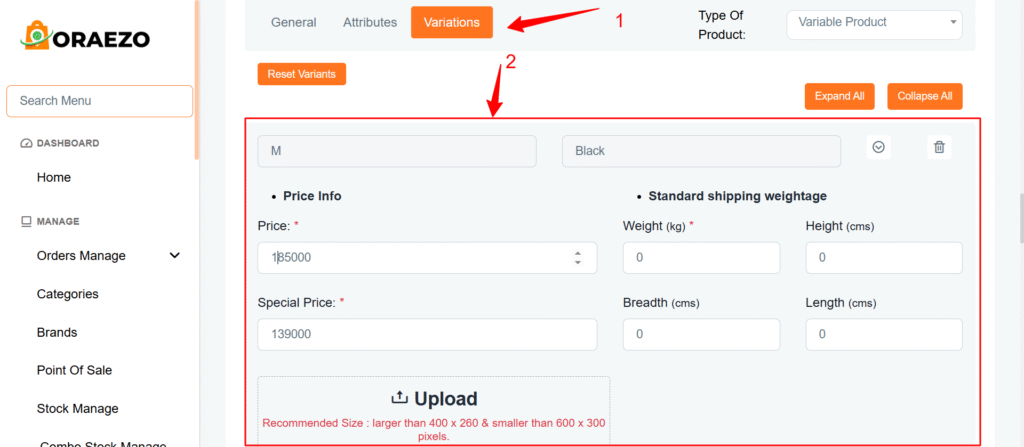Image resolution: width=1024 pixels, height=447 pixels.
Task: Click the Search Menu input field
Action: click(99, 101)
